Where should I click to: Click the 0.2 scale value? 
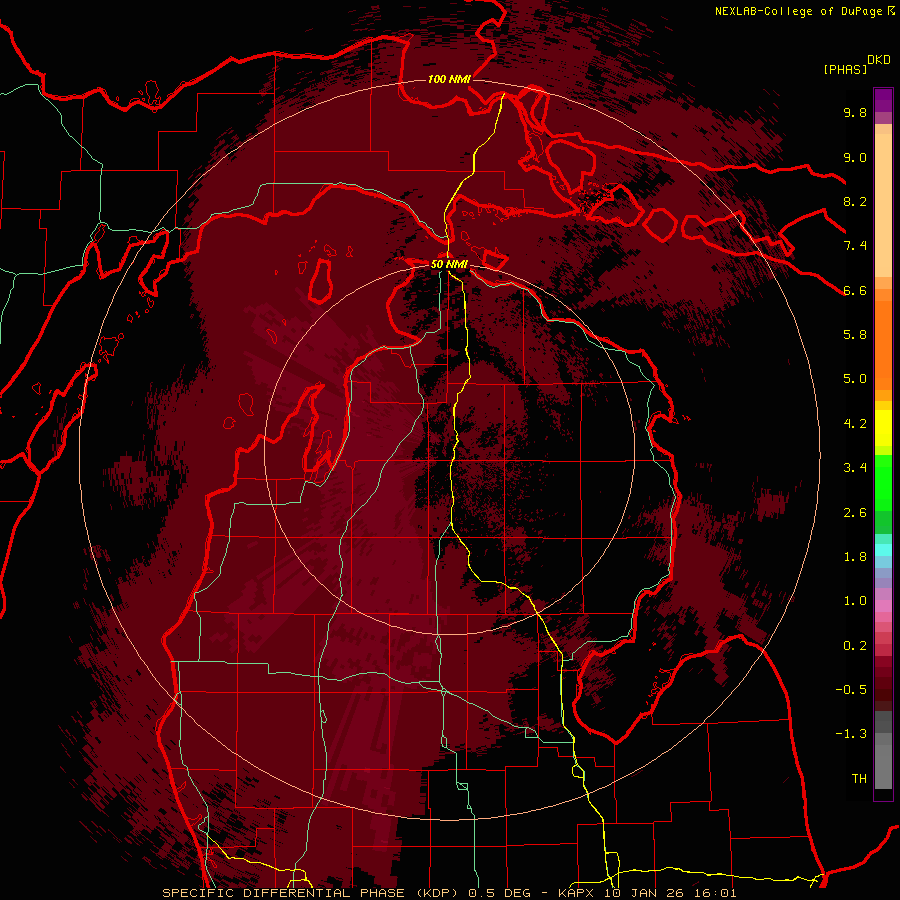pyautogui.click(x=855, y=646)
